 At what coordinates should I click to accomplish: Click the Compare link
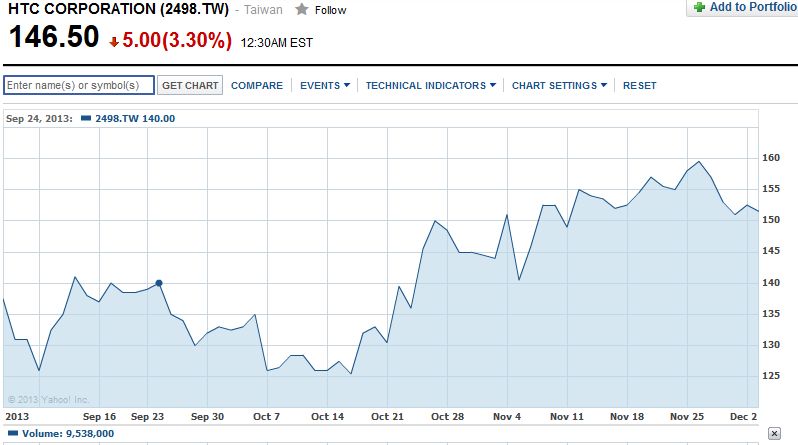(256, 86)
